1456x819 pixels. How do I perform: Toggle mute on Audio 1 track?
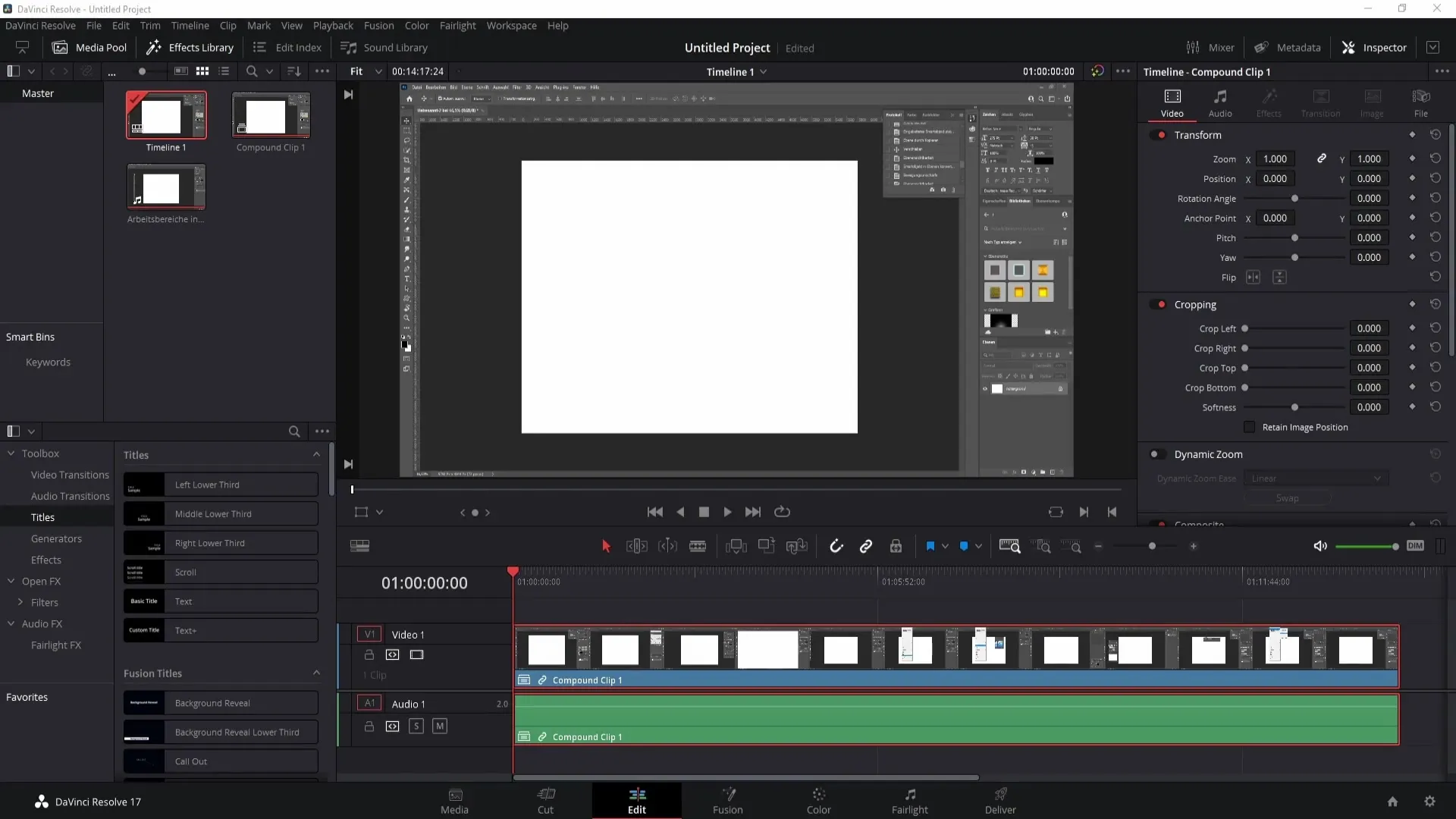[439, 726]
